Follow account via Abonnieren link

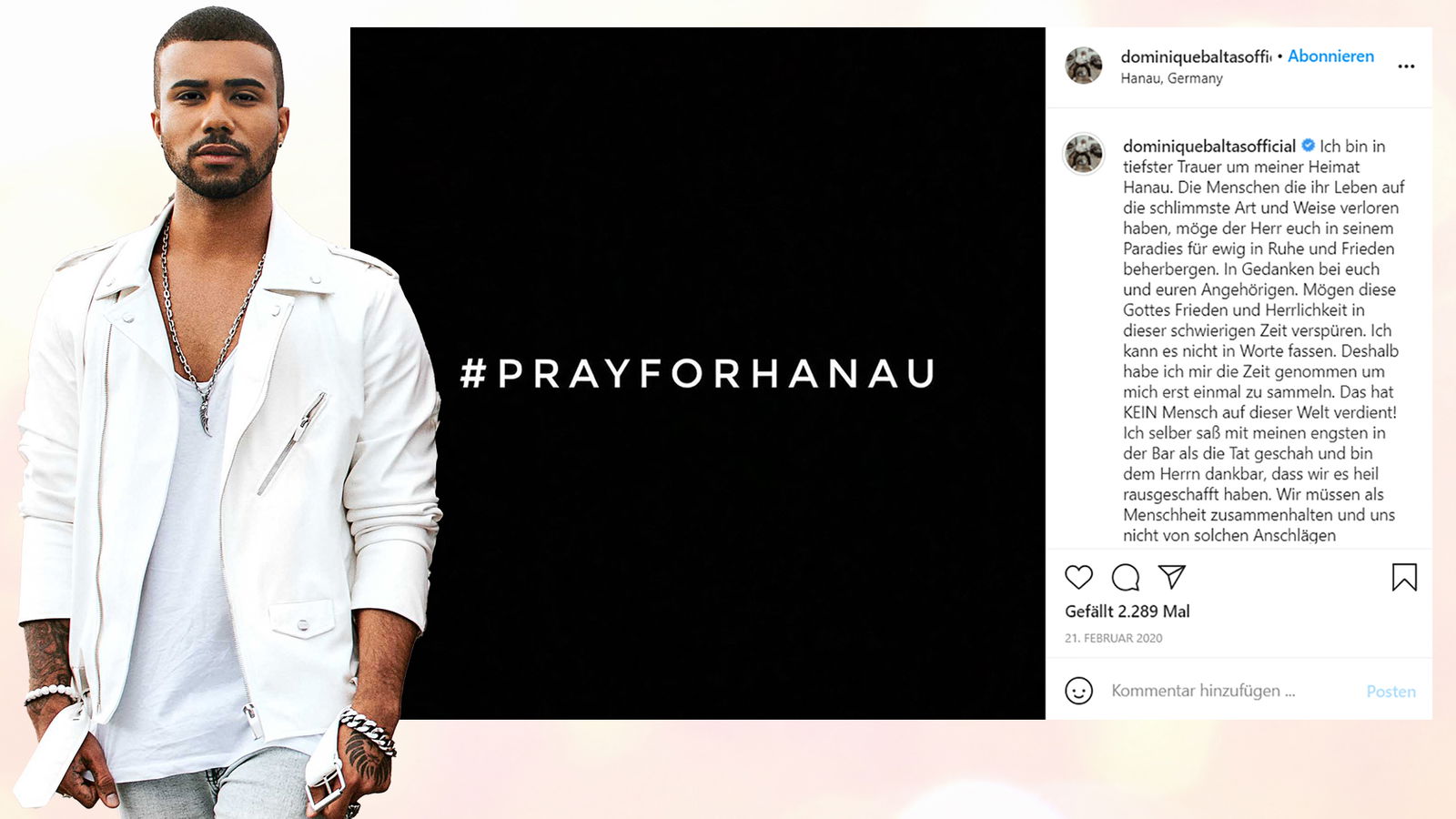(x=1330, y=56)
